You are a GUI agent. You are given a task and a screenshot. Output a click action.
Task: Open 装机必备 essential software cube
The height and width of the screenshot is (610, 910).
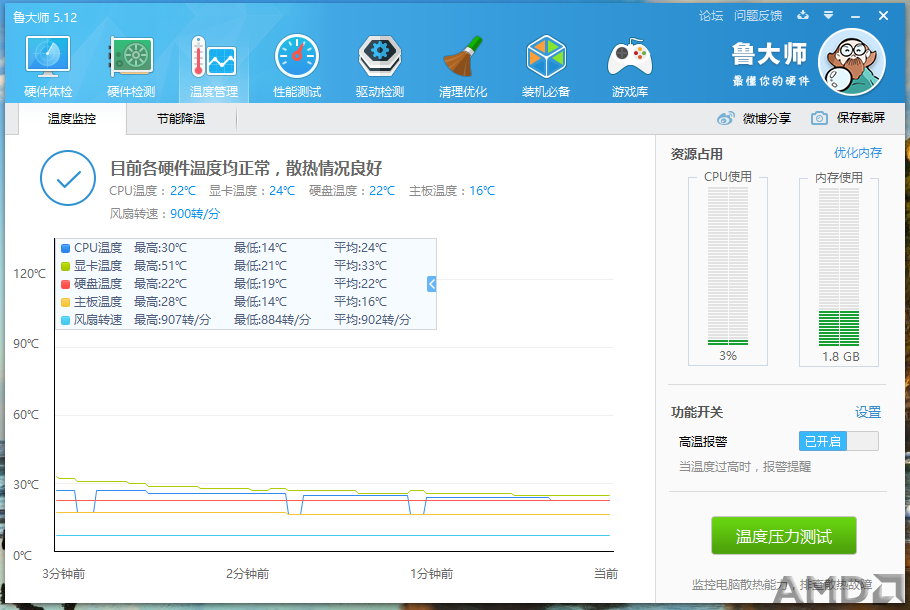coord(546,66)
